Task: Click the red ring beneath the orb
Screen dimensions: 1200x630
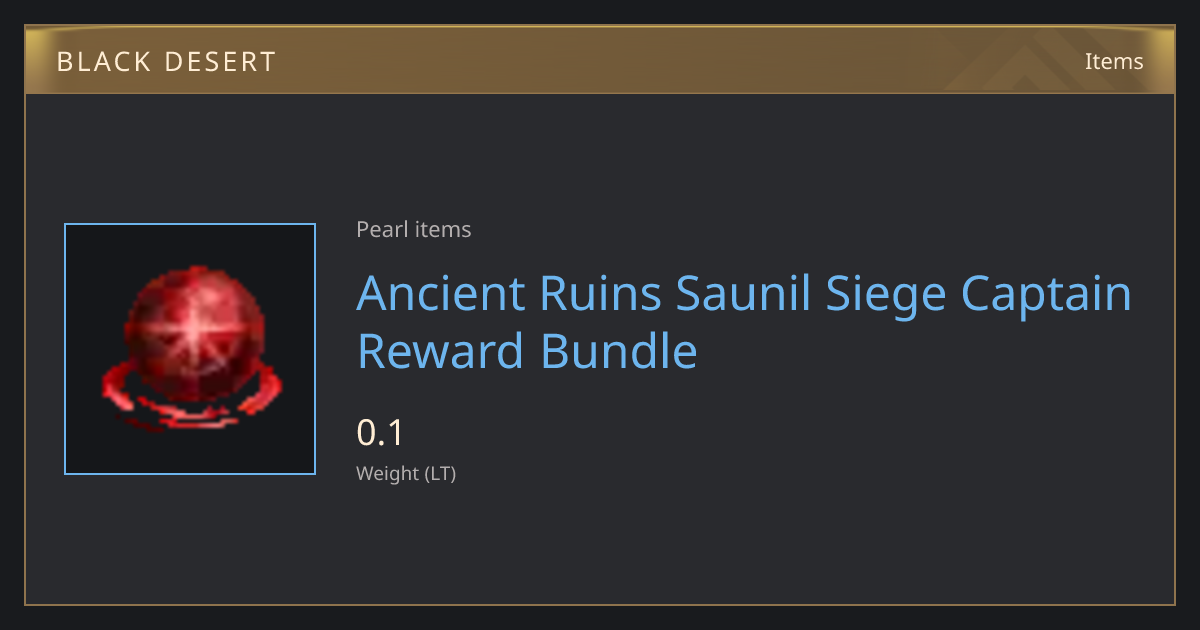Action: pyautogui.click(x=190, y=400)
